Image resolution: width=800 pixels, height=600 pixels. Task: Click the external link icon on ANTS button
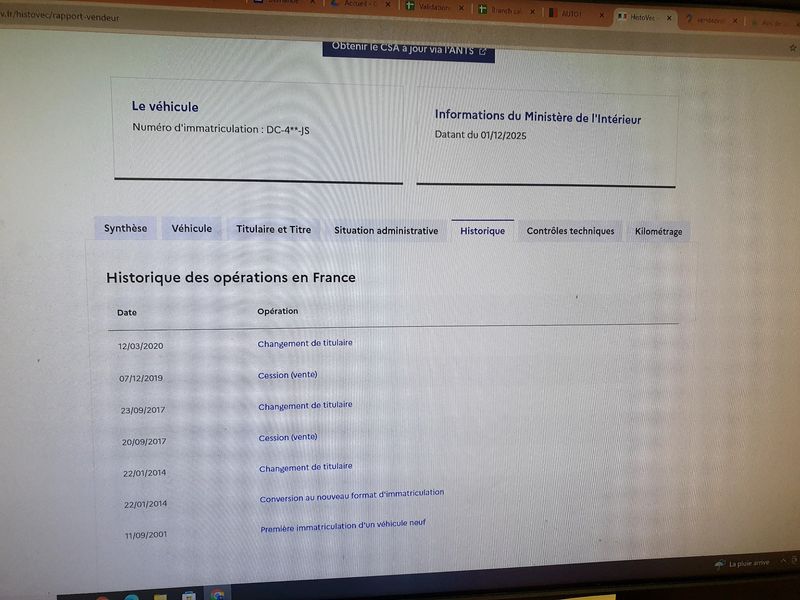[x=482, y=51]
